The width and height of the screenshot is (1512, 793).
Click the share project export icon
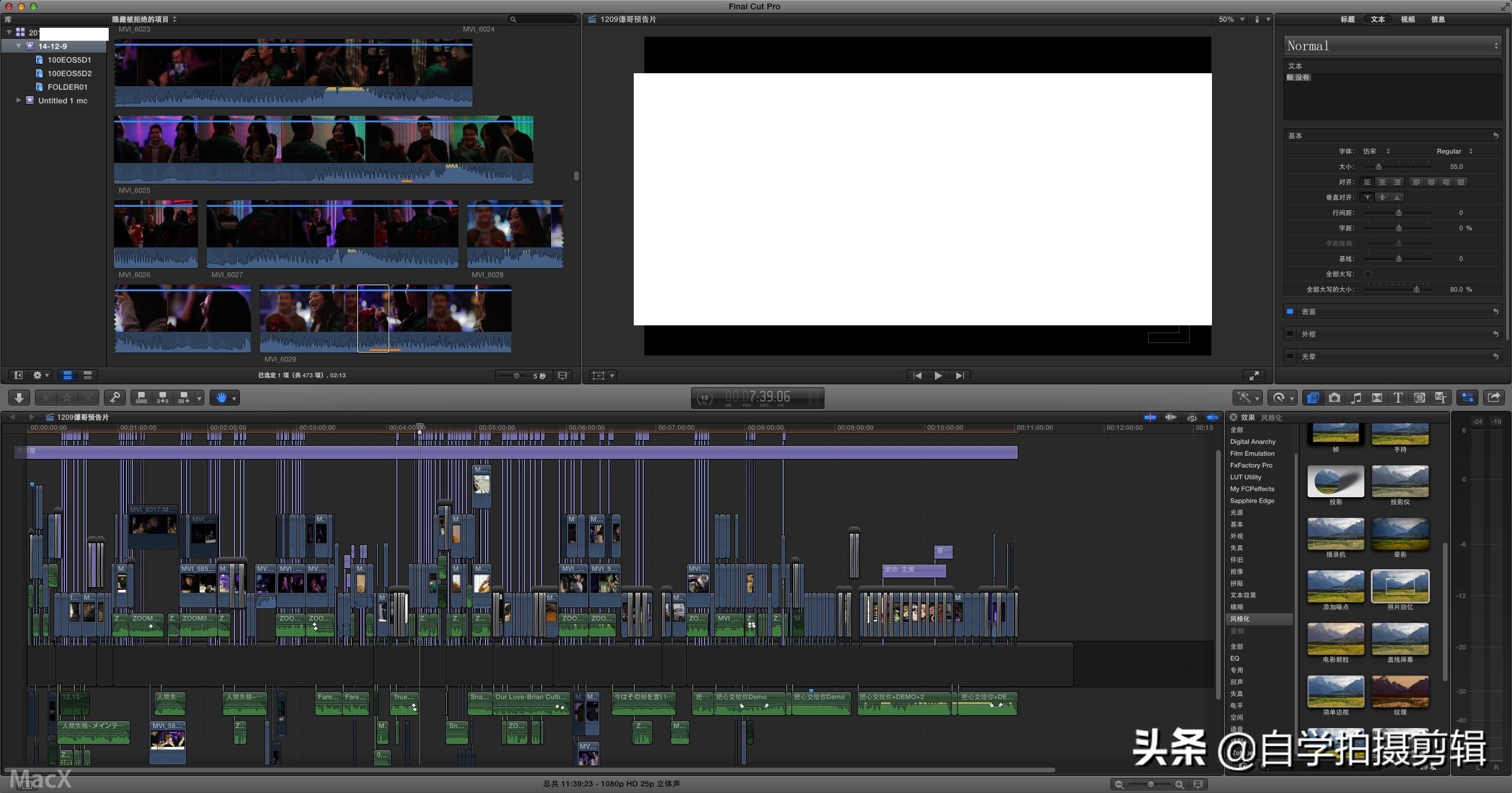click(x=1494, y=398)
